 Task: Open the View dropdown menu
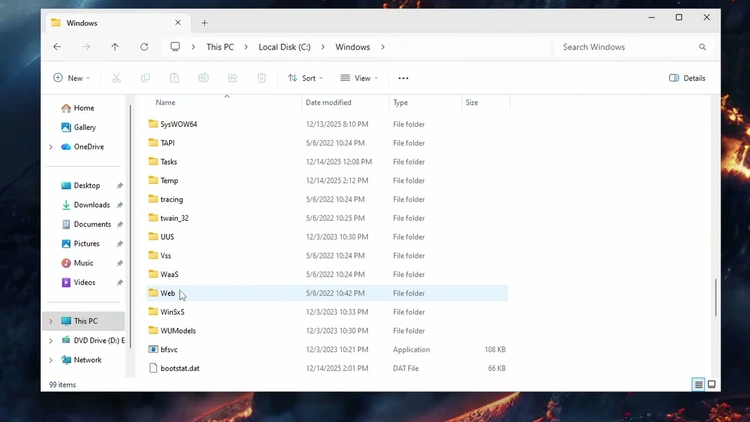coord(359,78)
